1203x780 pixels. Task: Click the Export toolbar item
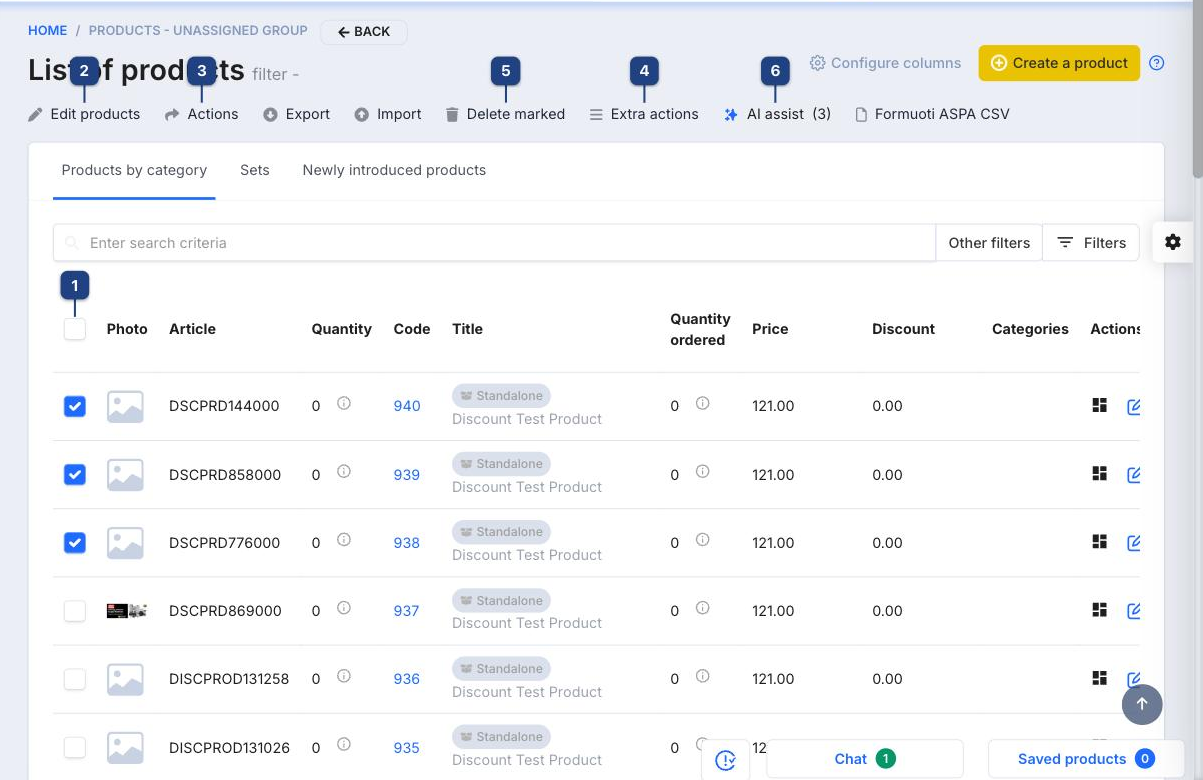point(296,114)
